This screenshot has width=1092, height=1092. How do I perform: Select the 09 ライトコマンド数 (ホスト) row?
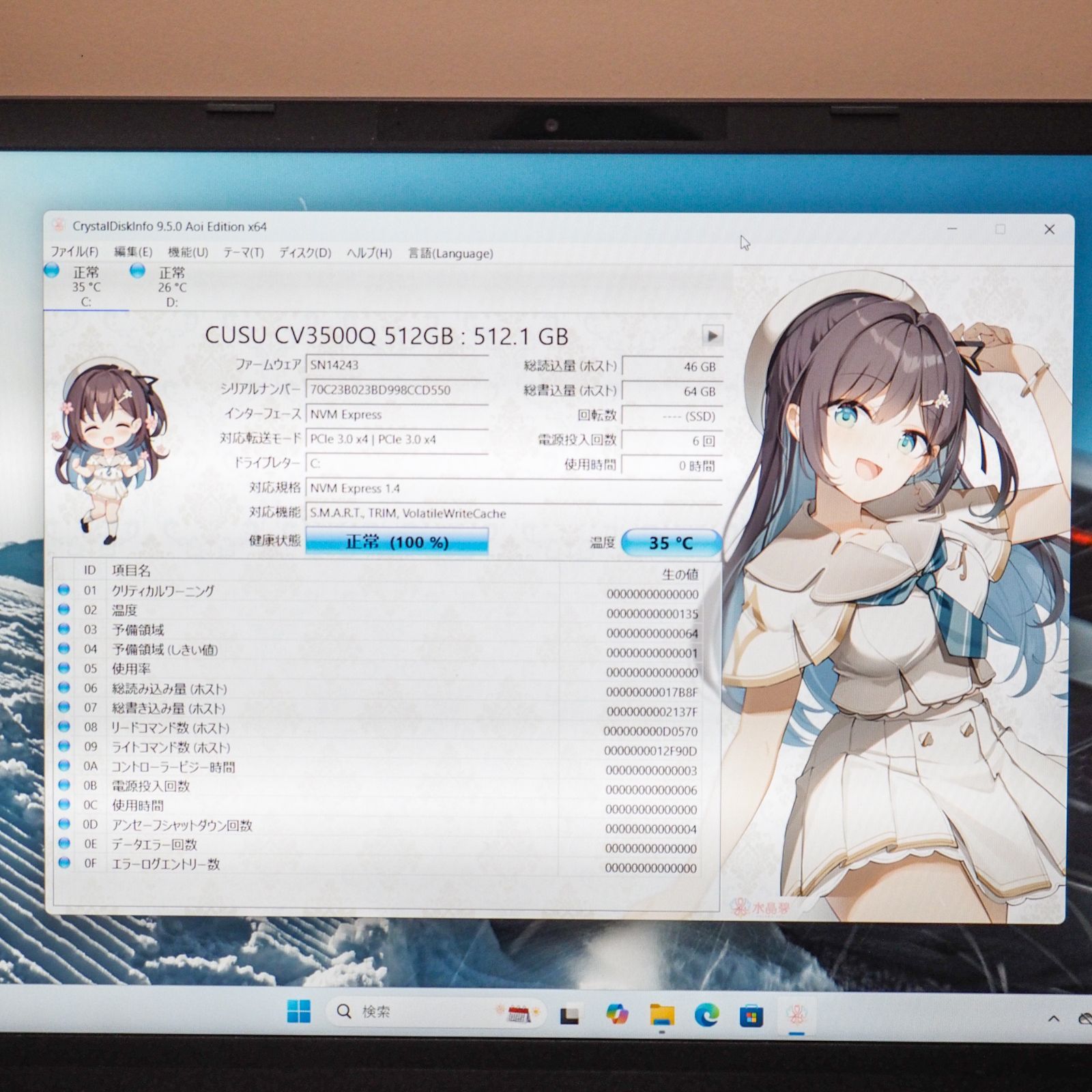377,748
